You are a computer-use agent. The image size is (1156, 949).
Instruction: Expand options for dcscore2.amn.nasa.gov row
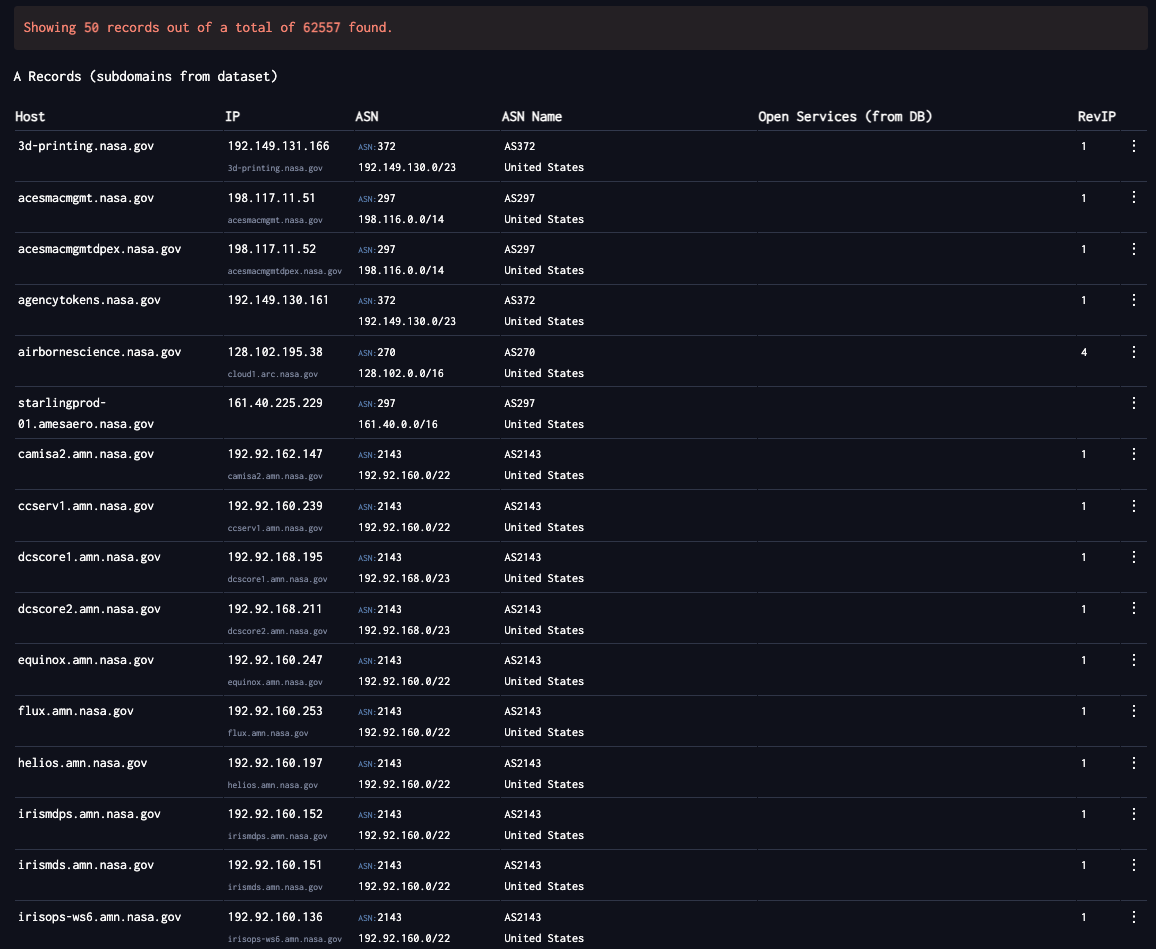(x=1133, y=609)
